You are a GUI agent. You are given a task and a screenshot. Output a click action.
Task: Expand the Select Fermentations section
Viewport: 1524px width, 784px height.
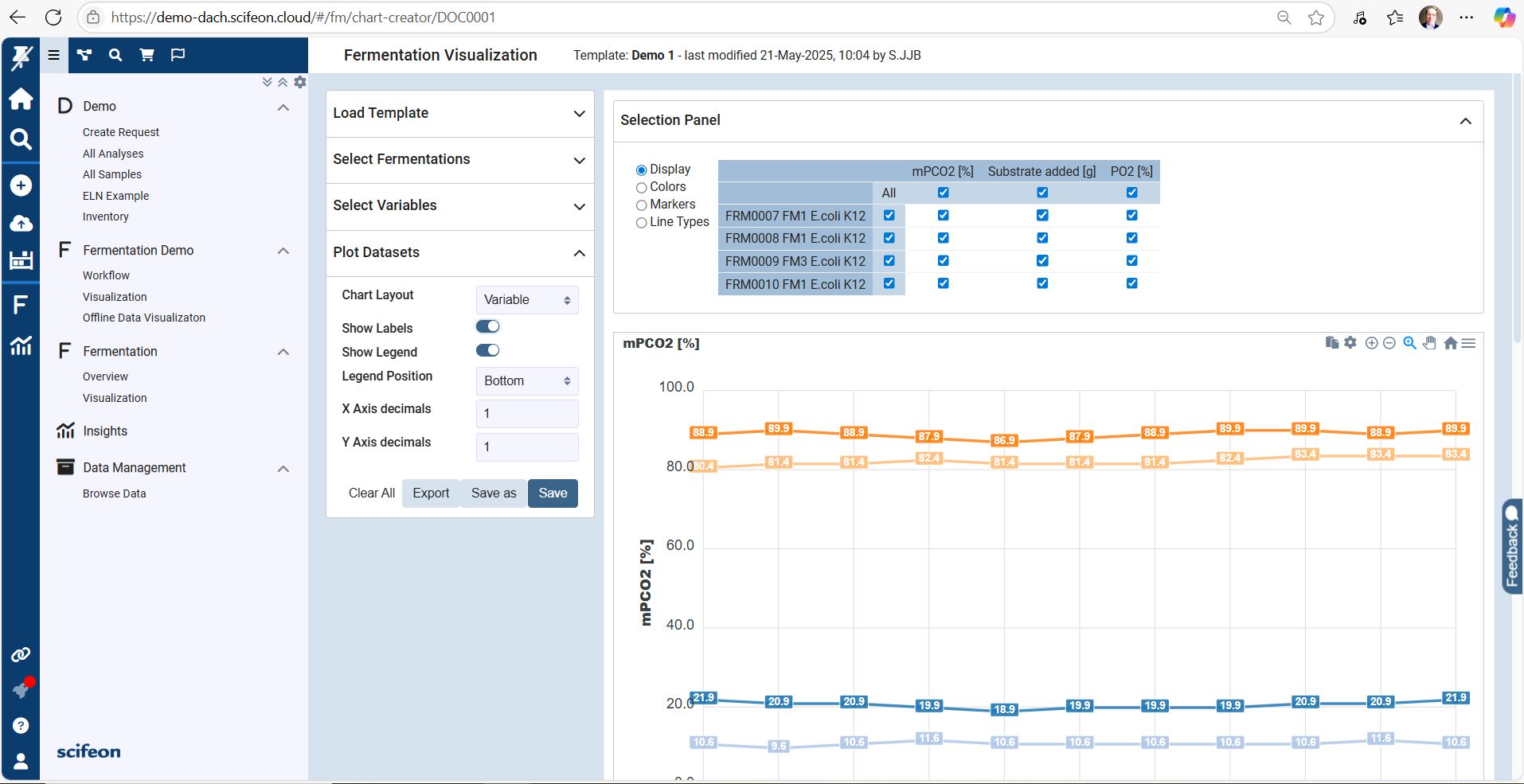point(459,160)
